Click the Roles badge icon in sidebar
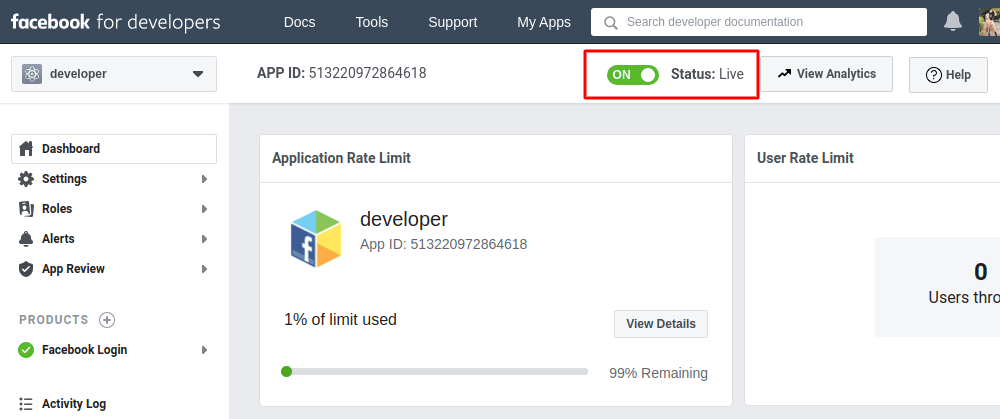Viewport: 1000px width, 419px height. [x=26, y=209]
